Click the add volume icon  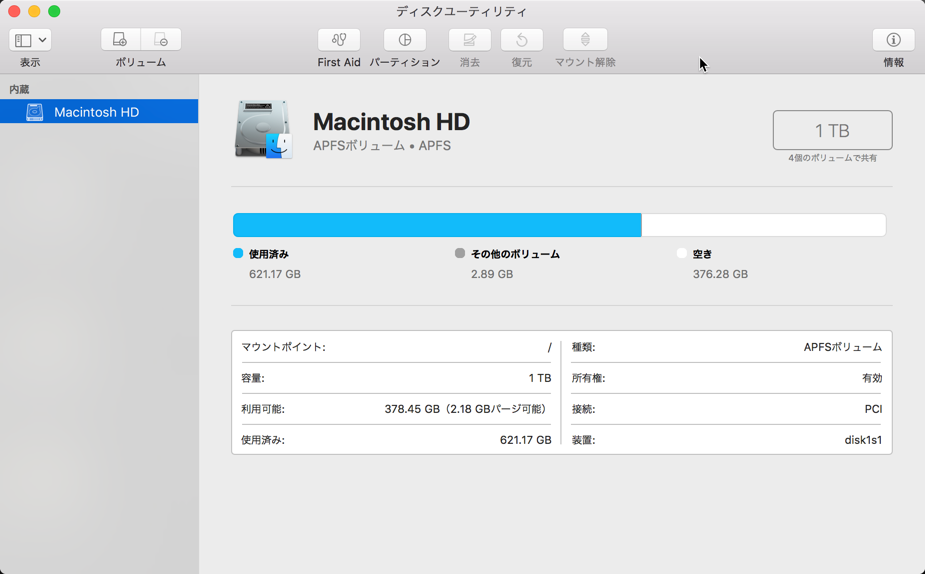[120, 40]
